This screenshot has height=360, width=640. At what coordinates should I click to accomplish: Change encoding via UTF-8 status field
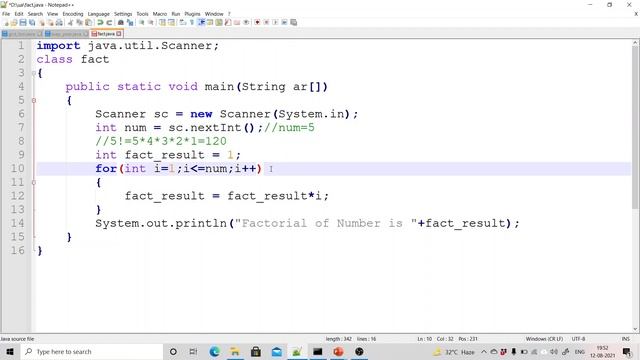coord(578,339)
